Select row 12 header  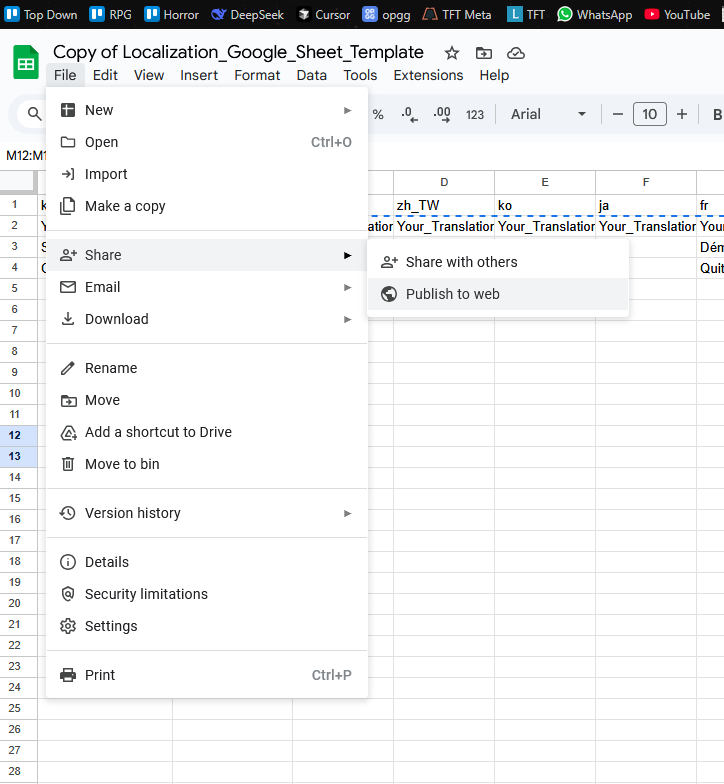18,435
